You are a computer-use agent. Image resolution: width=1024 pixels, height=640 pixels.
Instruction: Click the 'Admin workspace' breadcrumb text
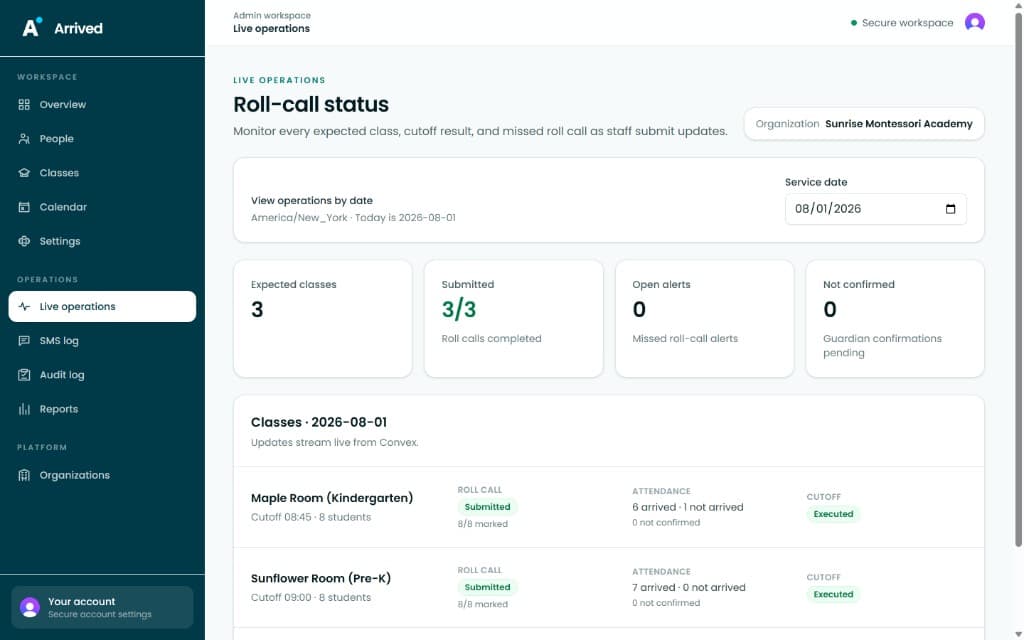point(272,16)
